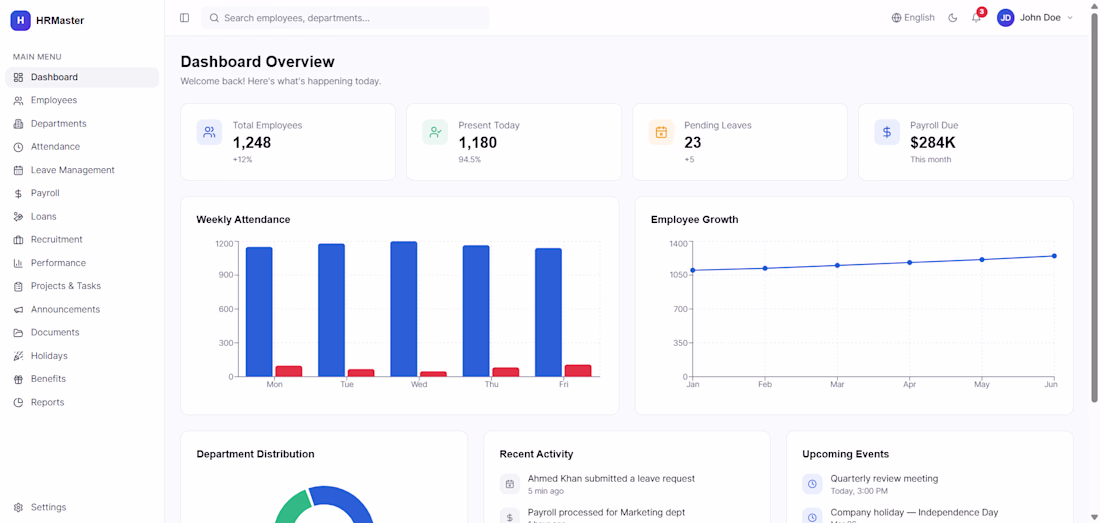Viewport: 1100px width, 523px height.
Task: Click the Present Today card icon
Action: pos(435,132)
